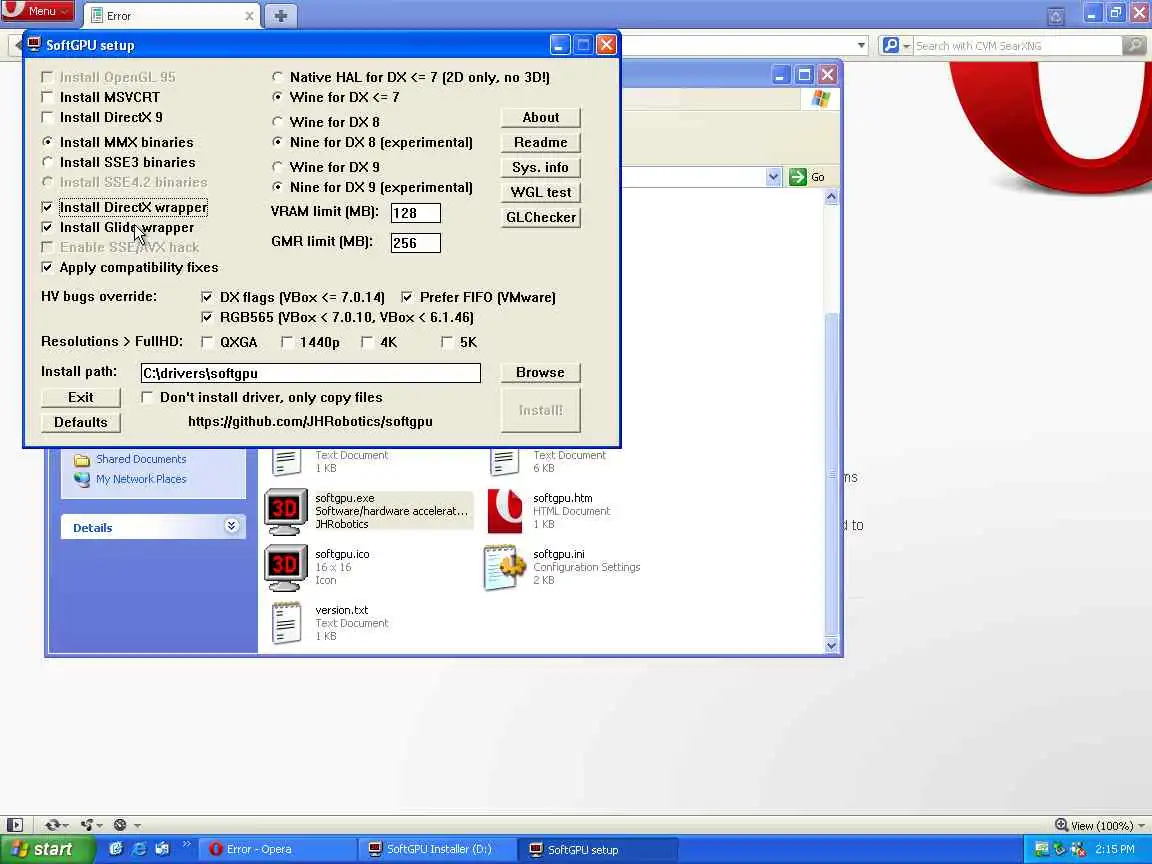Image resolution: width=1152 pixels, height=864 pixels.
Task: Open Opera closed-tabs trash icon
Action: pyautogui.click(x=1056, y=15)
